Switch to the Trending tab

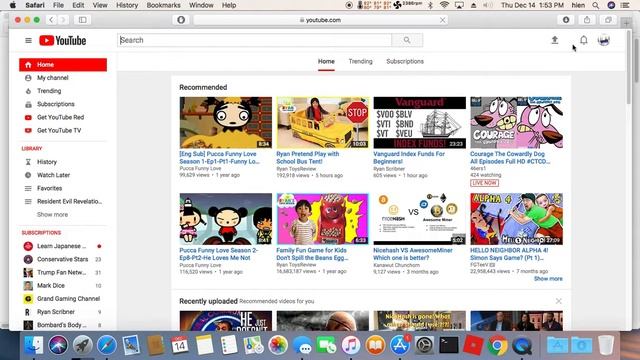click(x=360, y=61)
